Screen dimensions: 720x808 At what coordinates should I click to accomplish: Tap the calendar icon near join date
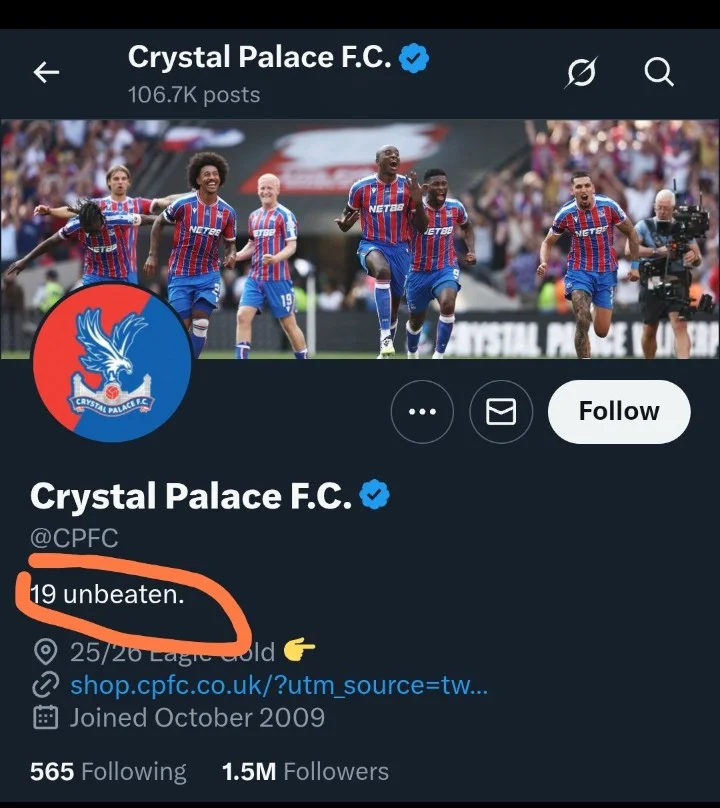click(45, 718)
